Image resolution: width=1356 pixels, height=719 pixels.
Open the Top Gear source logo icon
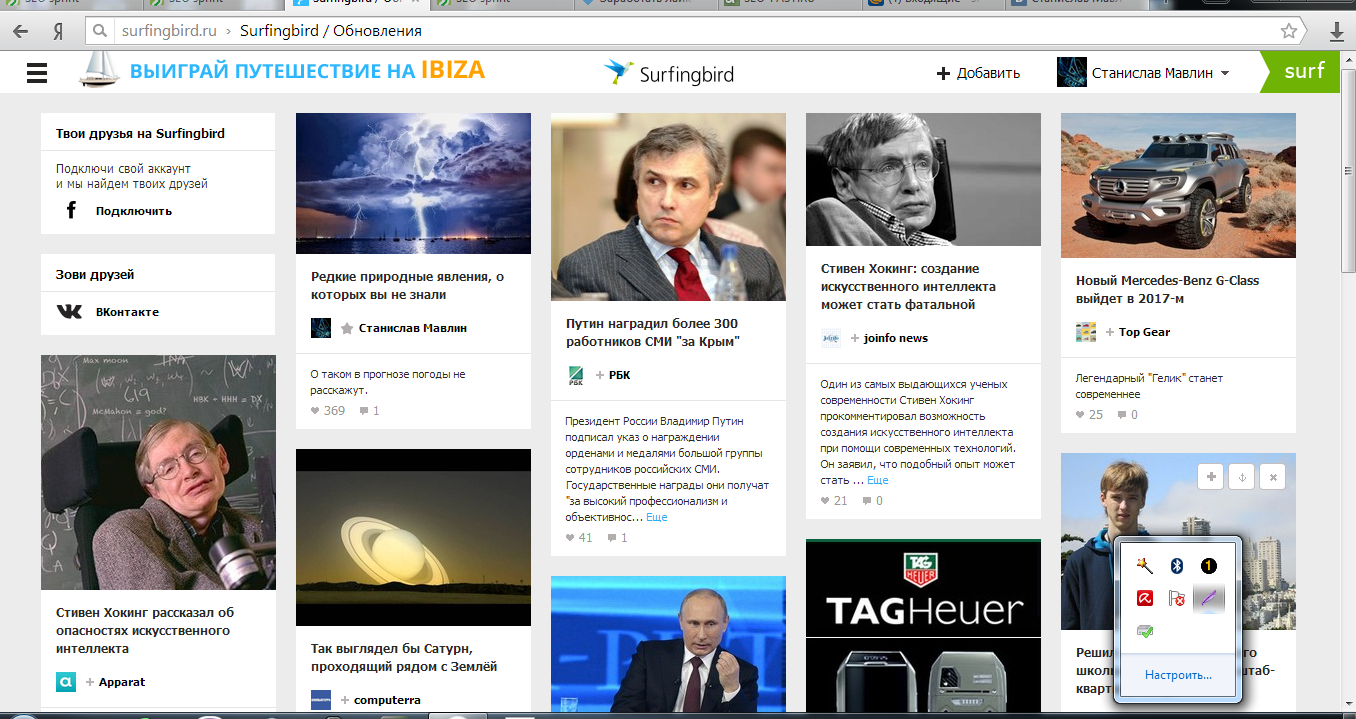(1086, 332)
